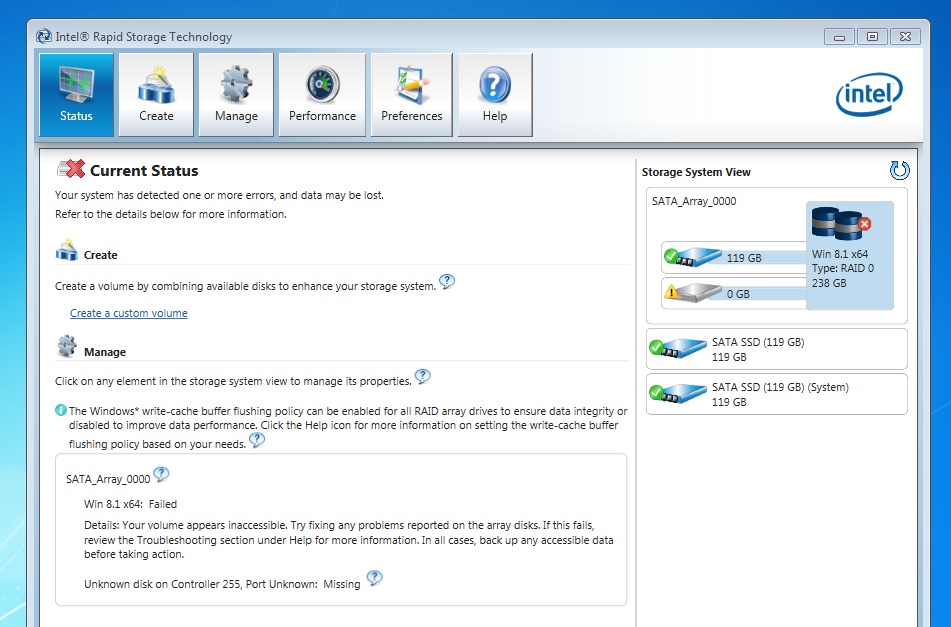Open help for write-cache flushing policy
951x627 pixels.
[x=257, y=440]
